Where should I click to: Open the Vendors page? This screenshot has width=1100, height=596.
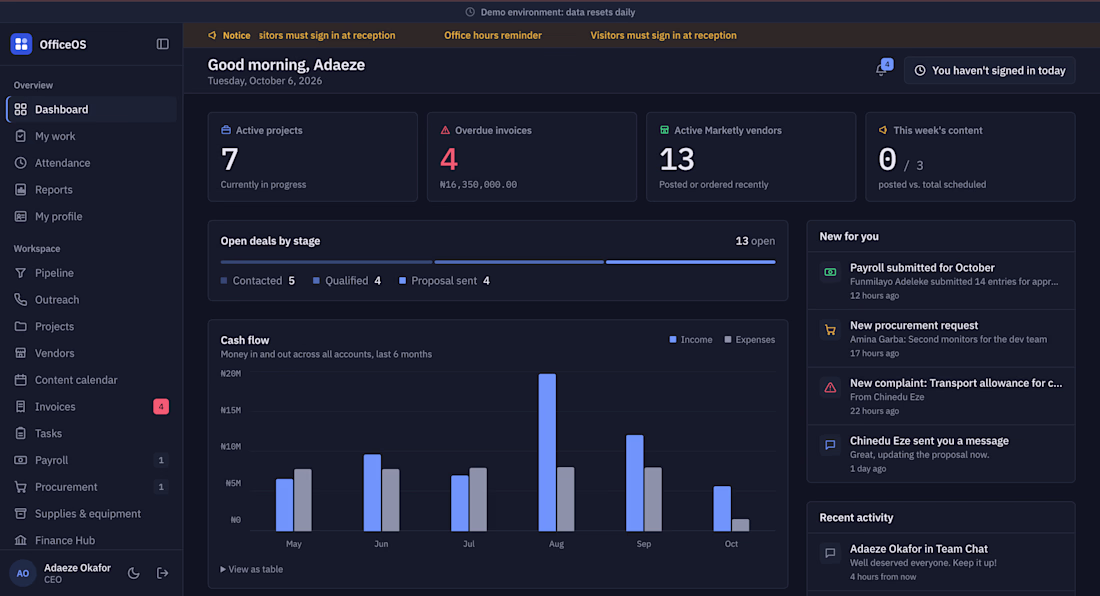pyautogui.click(x=92, y=353)
